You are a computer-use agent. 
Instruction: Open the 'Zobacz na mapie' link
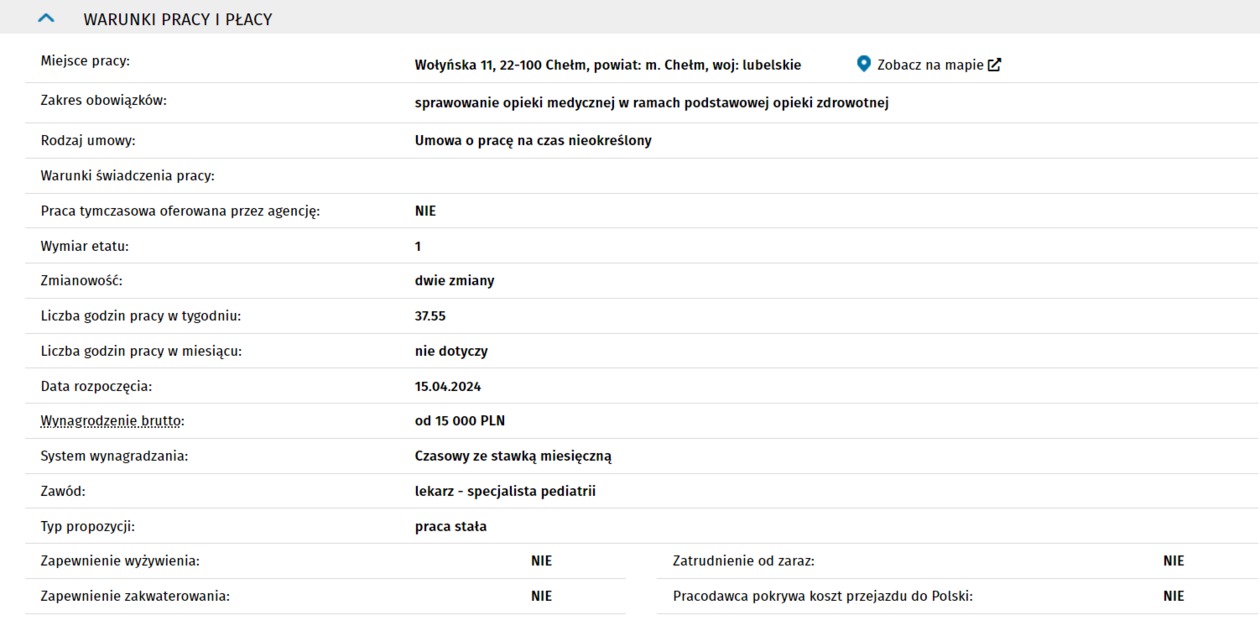[x=930, y=65]
